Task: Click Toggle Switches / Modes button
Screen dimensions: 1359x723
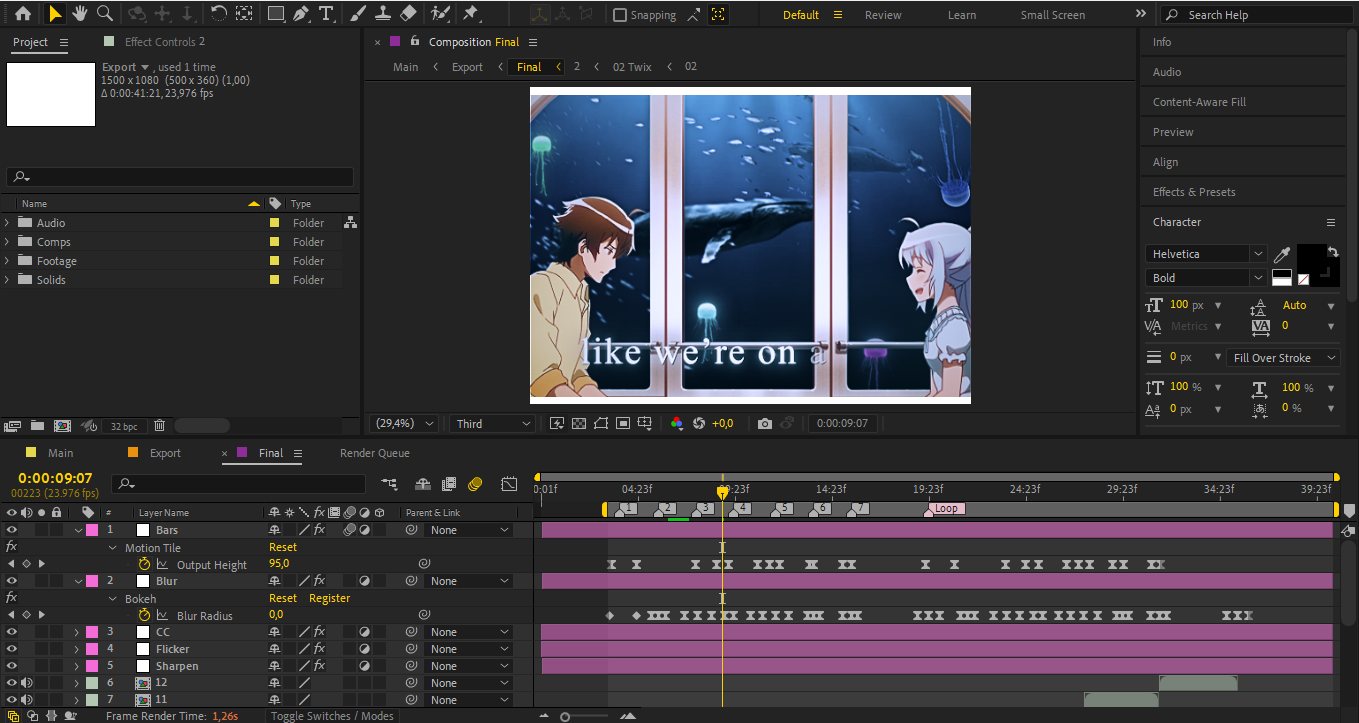Action: coord(333,716)
